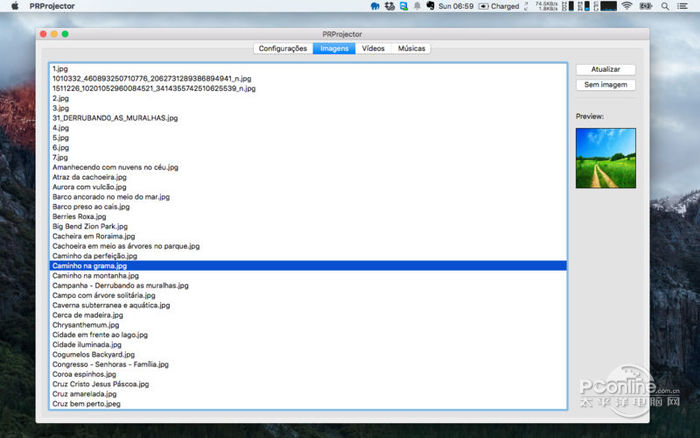The image size is (700, 438).
Task: Switch to the Configurações tab
Action: pos(283,48)
